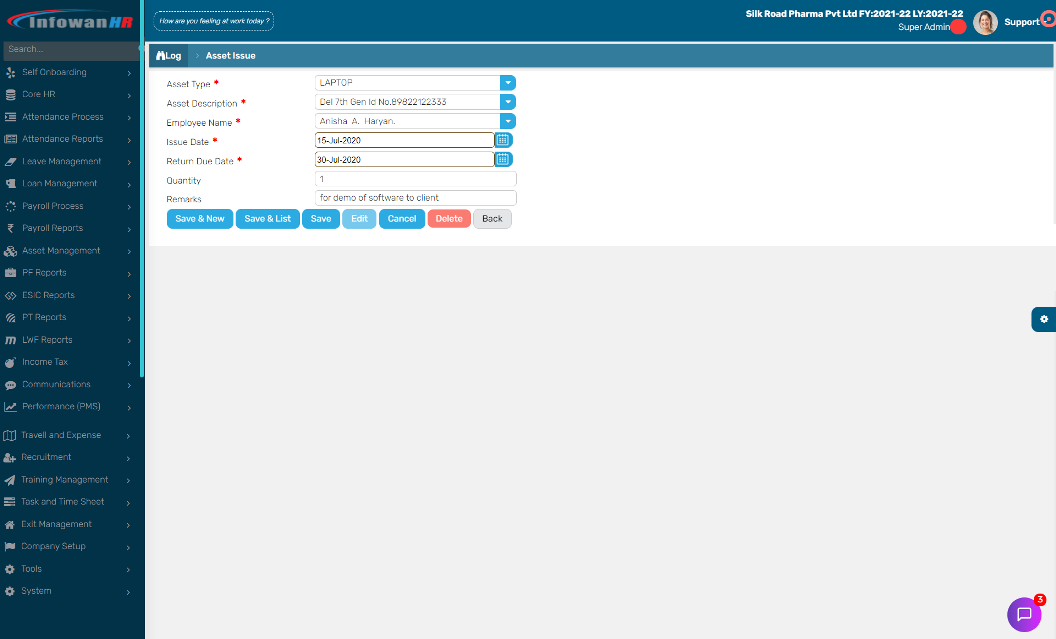Open the feelings survey banner at top
The image size is (1056, 639).
(x=213, y=19)
